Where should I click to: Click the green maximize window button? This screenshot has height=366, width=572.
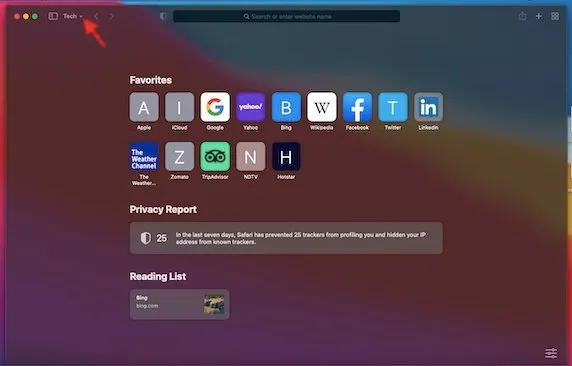tap(35, 16)
